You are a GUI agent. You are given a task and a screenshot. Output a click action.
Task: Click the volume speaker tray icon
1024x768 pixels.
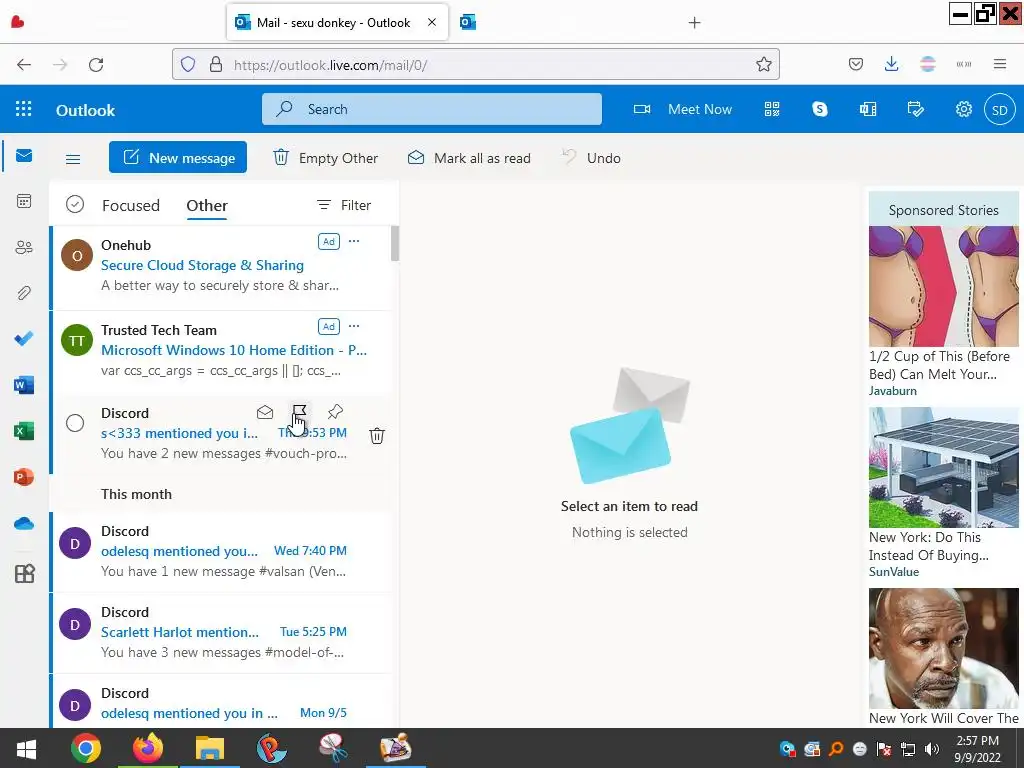pyautogui.click(x=932, y=749)
